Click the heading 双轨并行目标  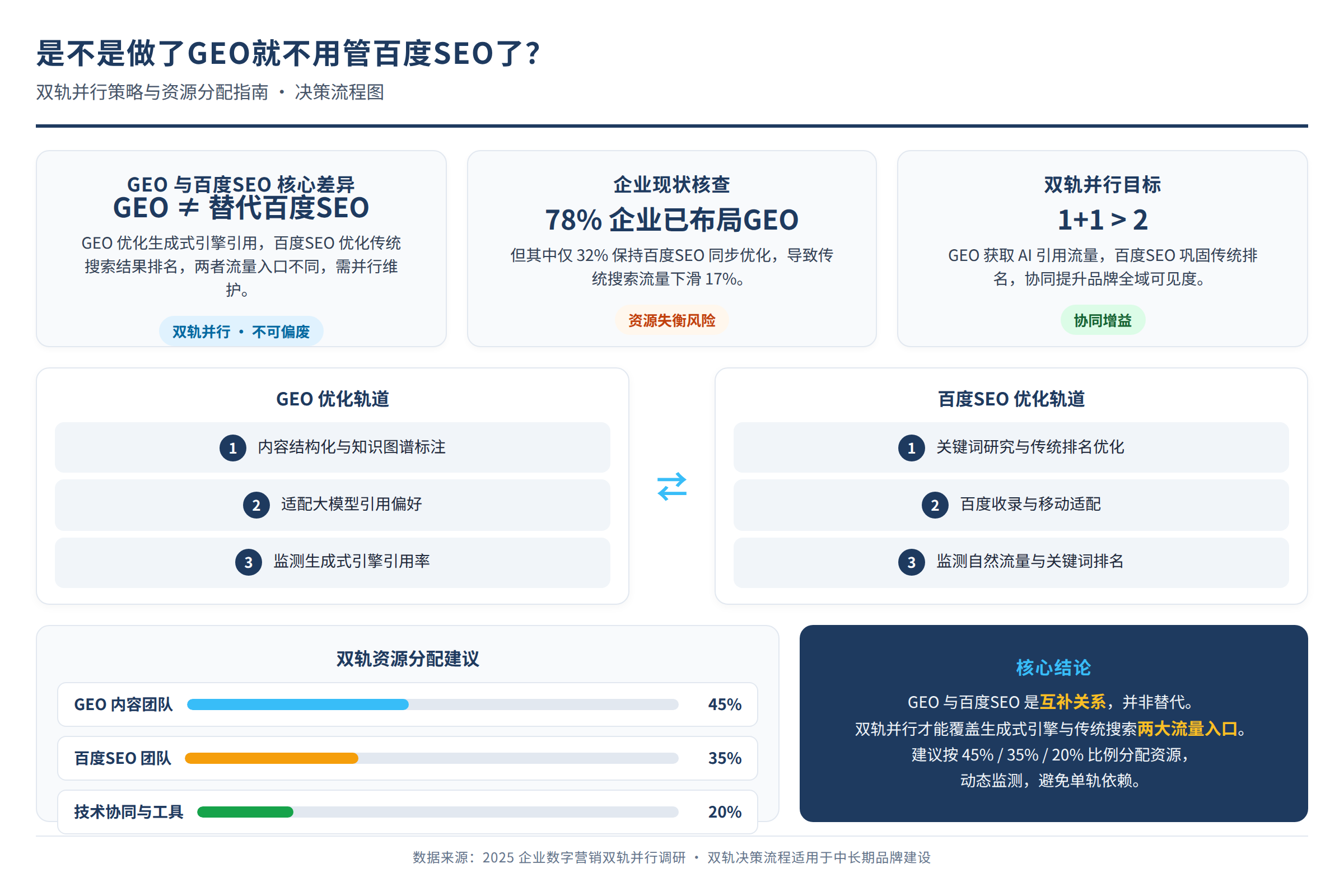(1102, 184)
